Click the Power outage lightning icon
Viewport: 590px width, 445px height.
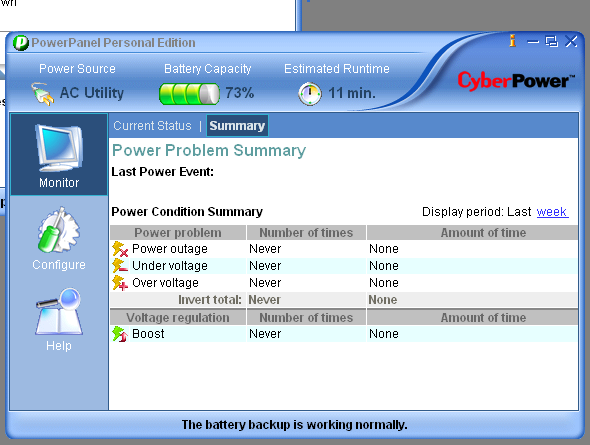click(x=120, y=249)
